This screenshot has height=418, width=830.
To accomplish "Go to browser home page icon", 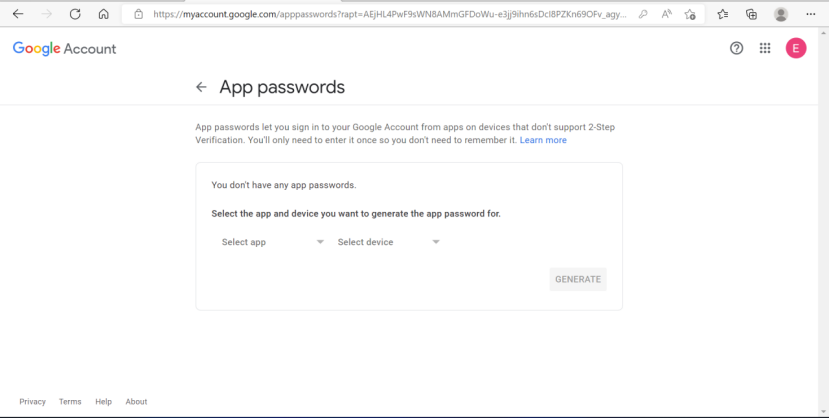I will (104, 14).
